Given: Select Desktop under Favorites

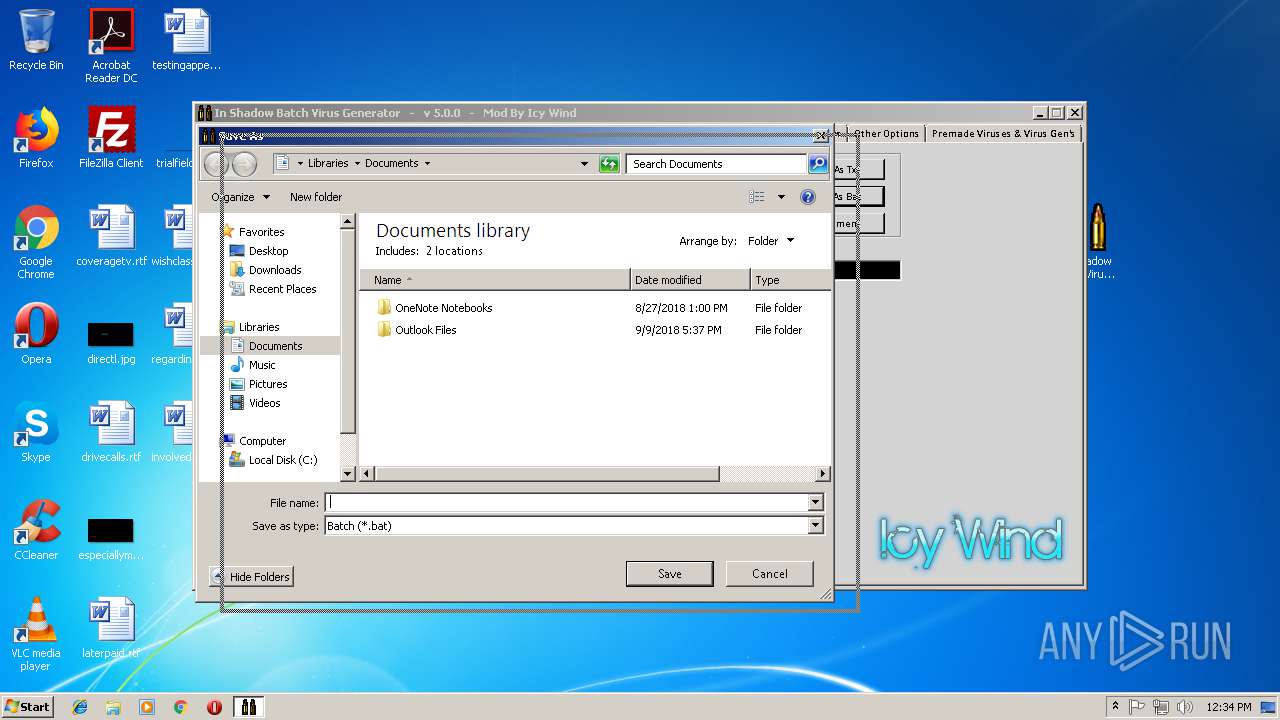Looking at the screenshot, I should [268, 251].
